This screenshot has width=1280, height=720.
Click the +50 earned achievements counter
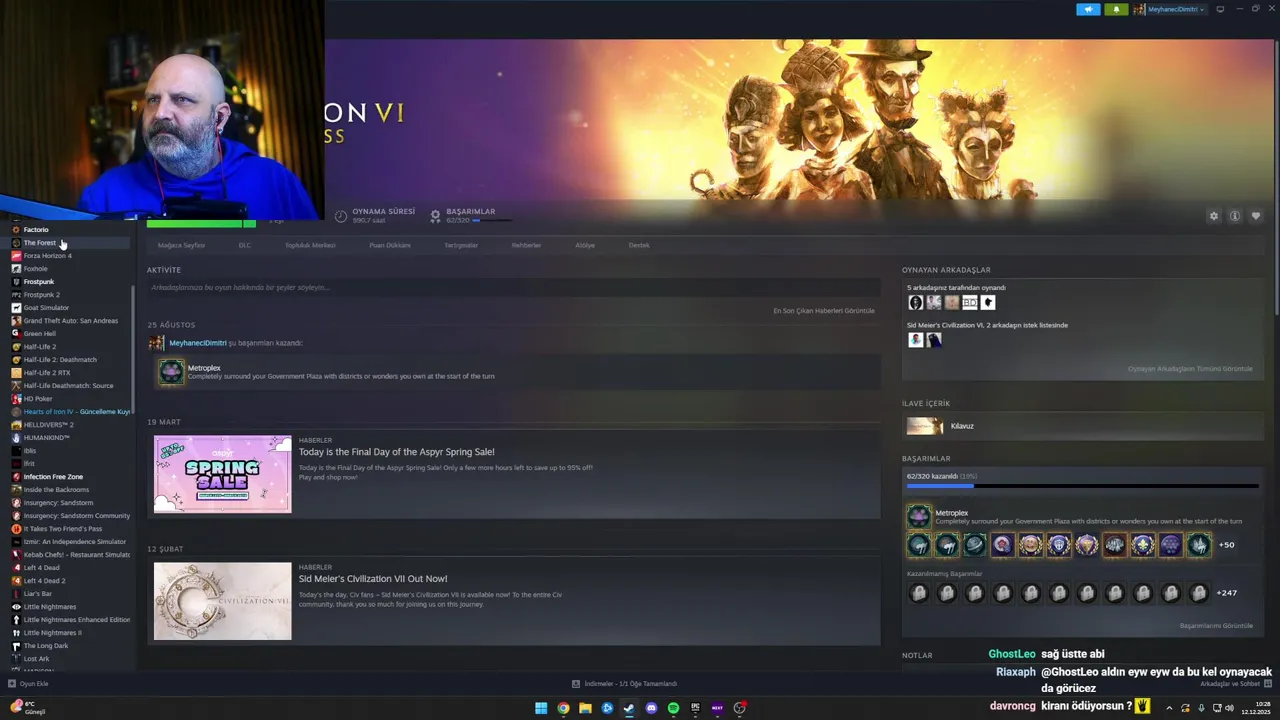pos(1227,545)
